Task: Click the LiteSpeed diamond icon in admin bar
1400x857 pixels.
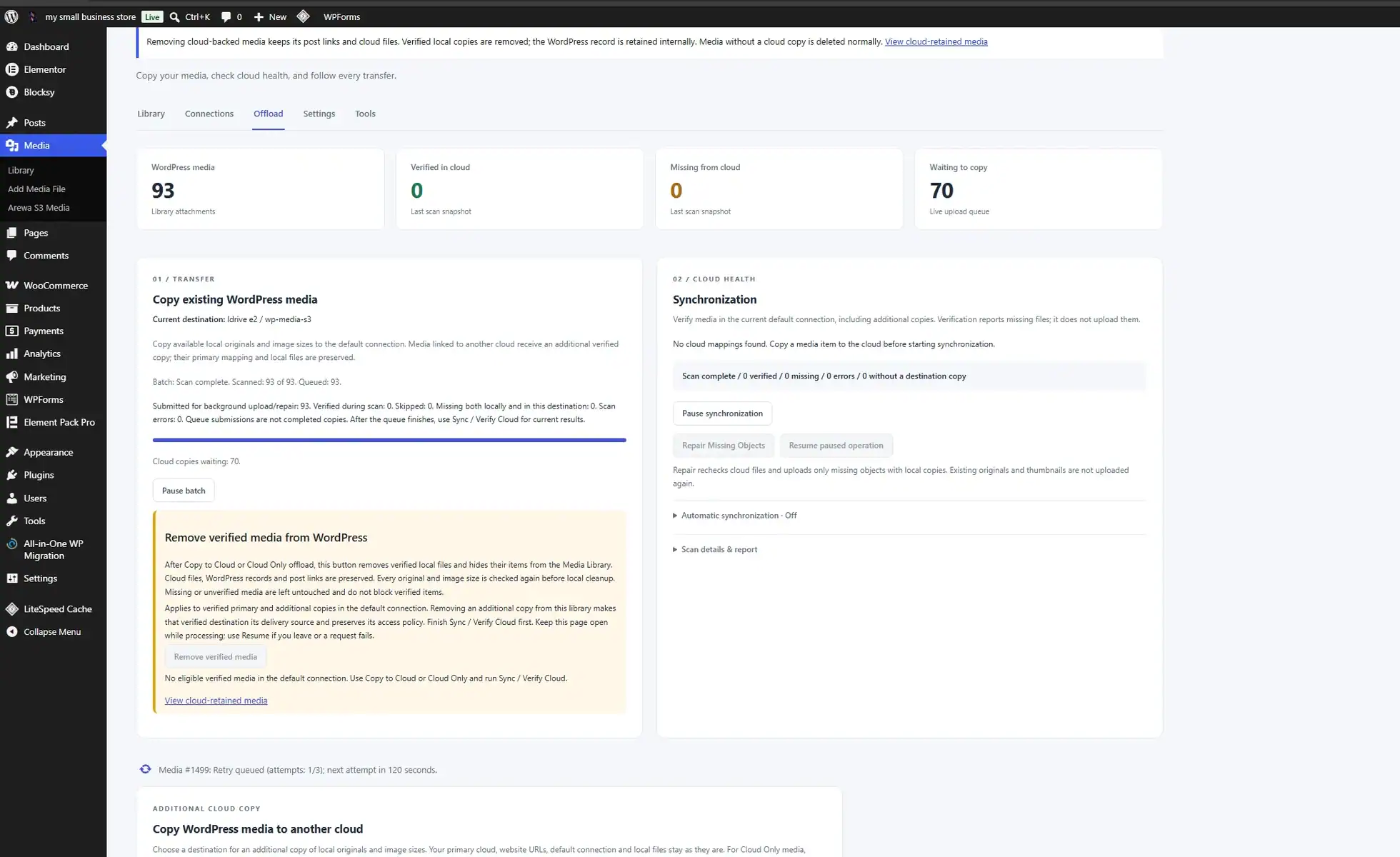Action: coord(303,16)
